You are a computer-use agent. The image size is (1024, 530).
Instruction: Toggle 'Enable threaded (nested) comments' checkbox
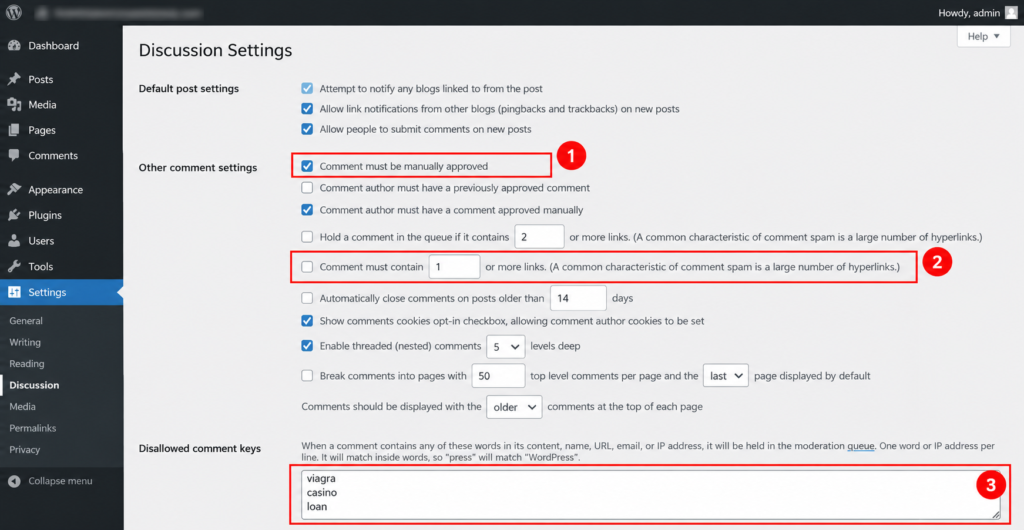point(307,346)
